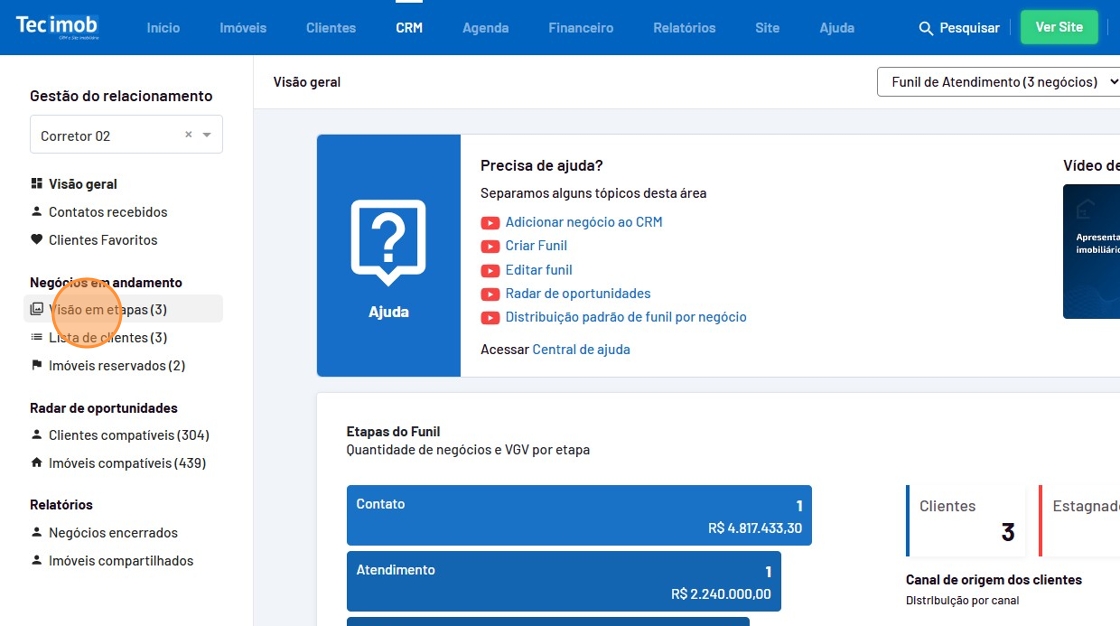Click YouTube icon beside Editar funil
Screen dimensions: 1120x626
490,270
